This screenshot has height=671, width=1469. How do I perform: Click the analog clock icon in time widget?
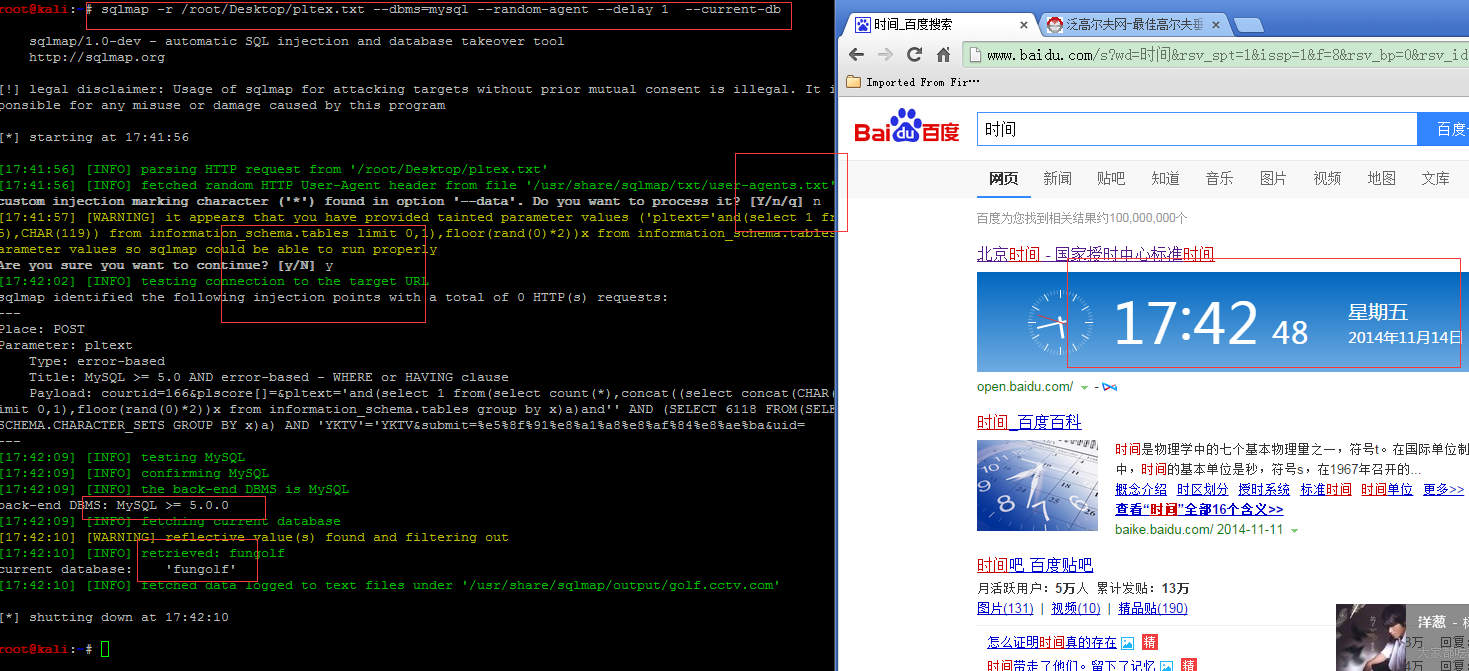1060,323
